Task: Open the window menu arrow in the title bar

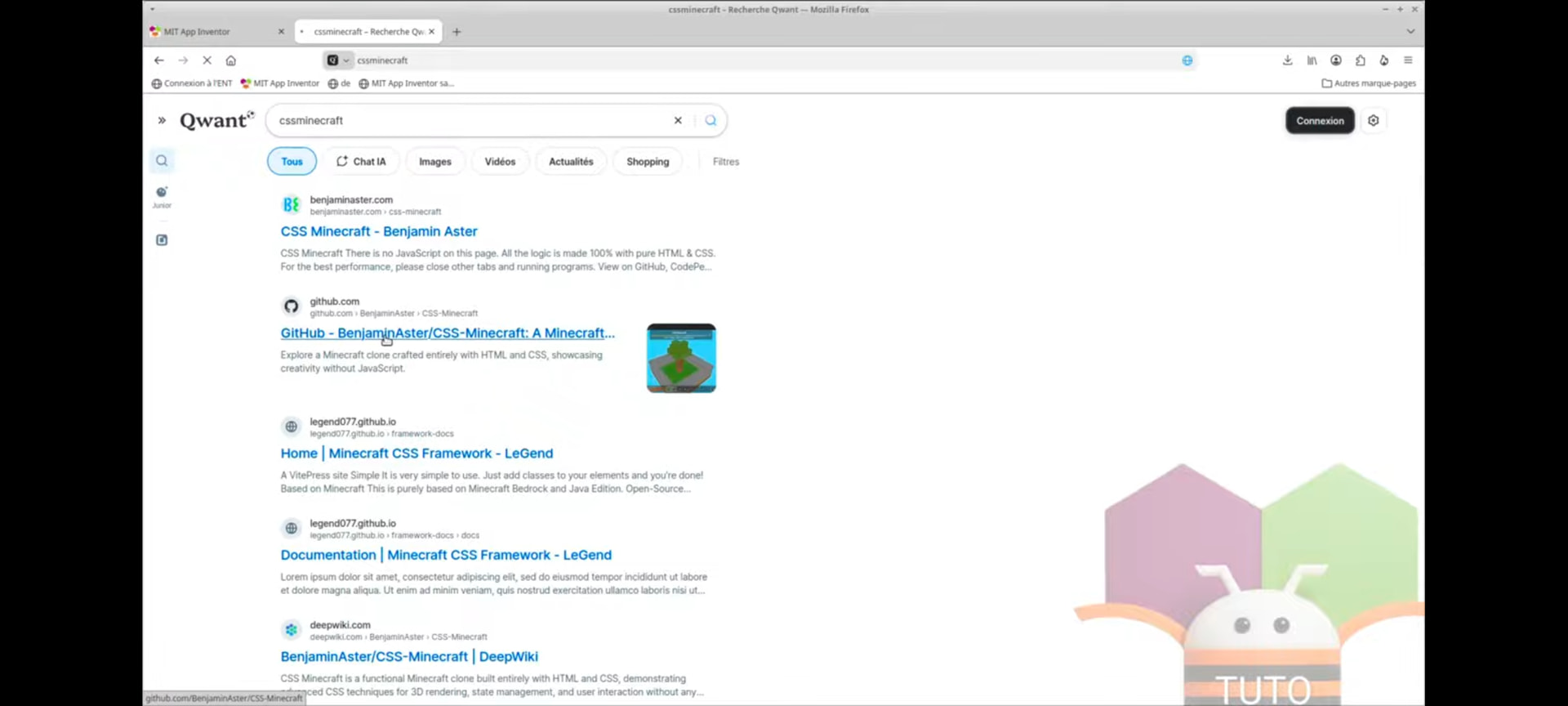Action: [x=153, y=10]
